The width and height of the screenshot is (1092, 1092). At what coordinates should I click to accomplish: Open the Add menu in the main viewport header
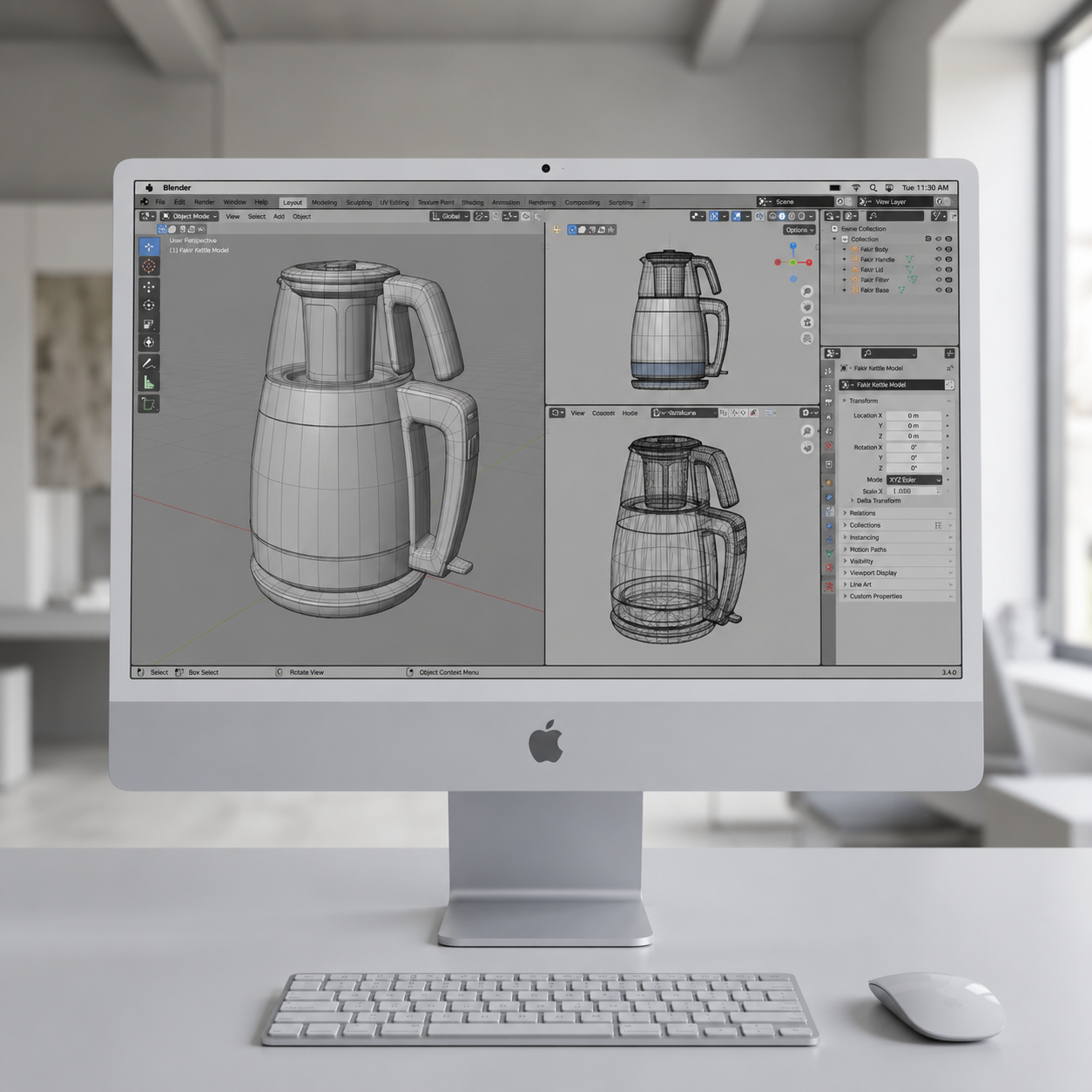279,216
